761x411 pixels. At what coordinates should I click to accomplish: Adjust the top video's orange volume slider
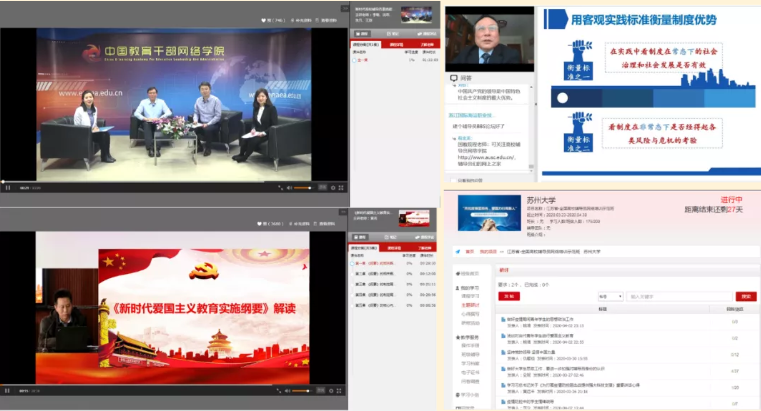pos(303,187)
